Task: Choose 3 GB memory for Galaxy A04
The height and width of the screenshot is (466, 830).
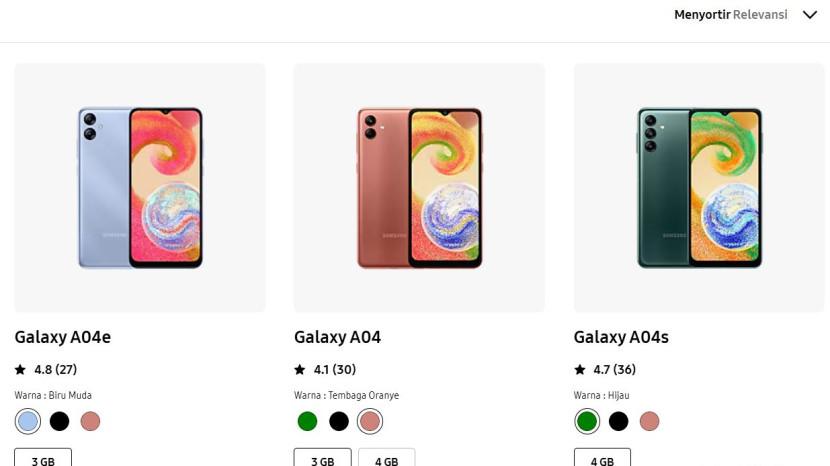Action: tap(322, 459)
